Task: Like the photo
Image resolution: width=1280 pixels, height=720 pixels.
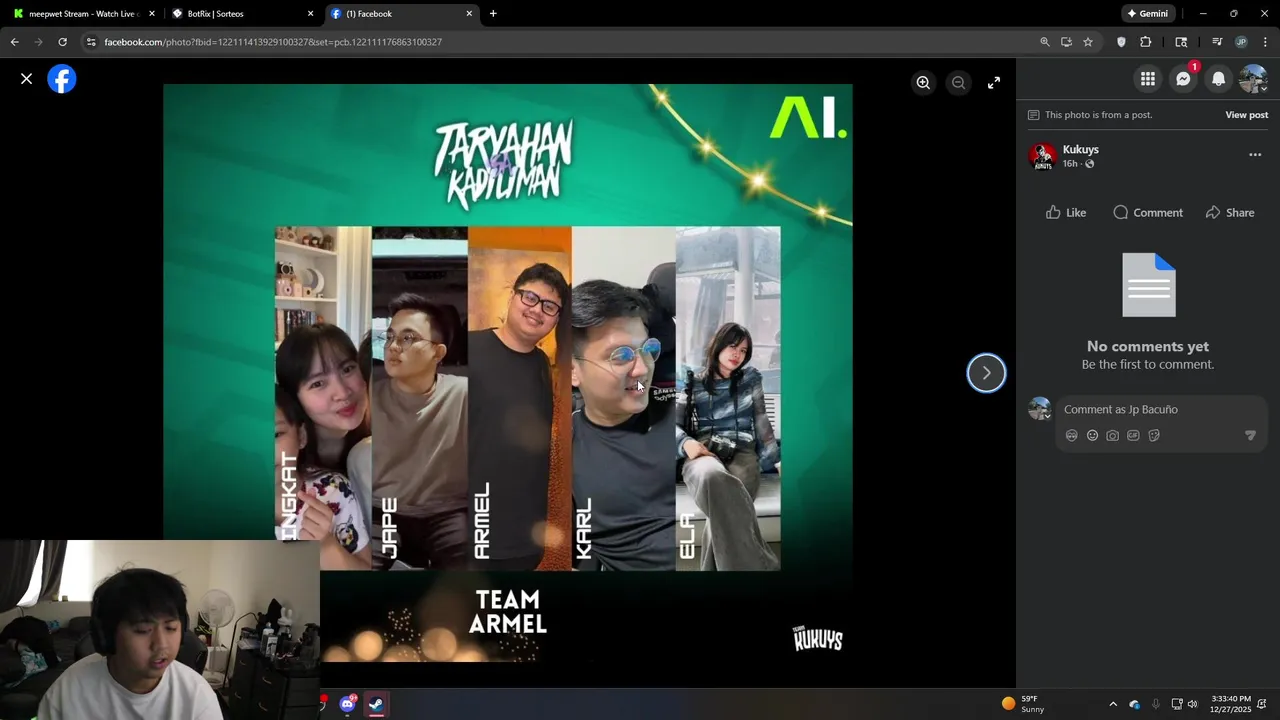Action: pos(1065,212)
